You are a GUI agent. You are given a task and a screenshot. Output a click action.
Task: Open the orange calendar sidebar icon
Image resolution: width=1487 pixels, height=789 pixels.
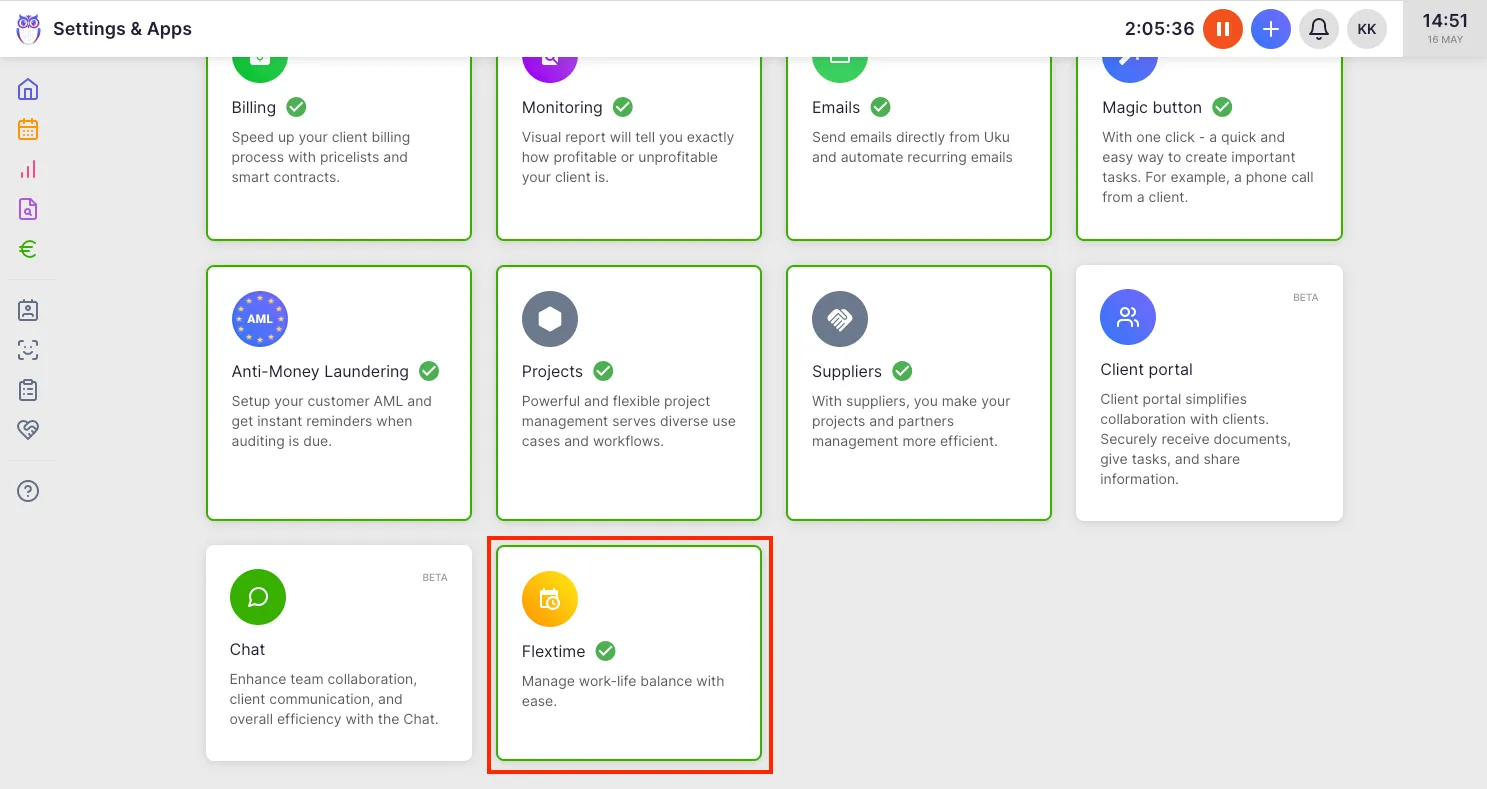(x=28, y=130)
